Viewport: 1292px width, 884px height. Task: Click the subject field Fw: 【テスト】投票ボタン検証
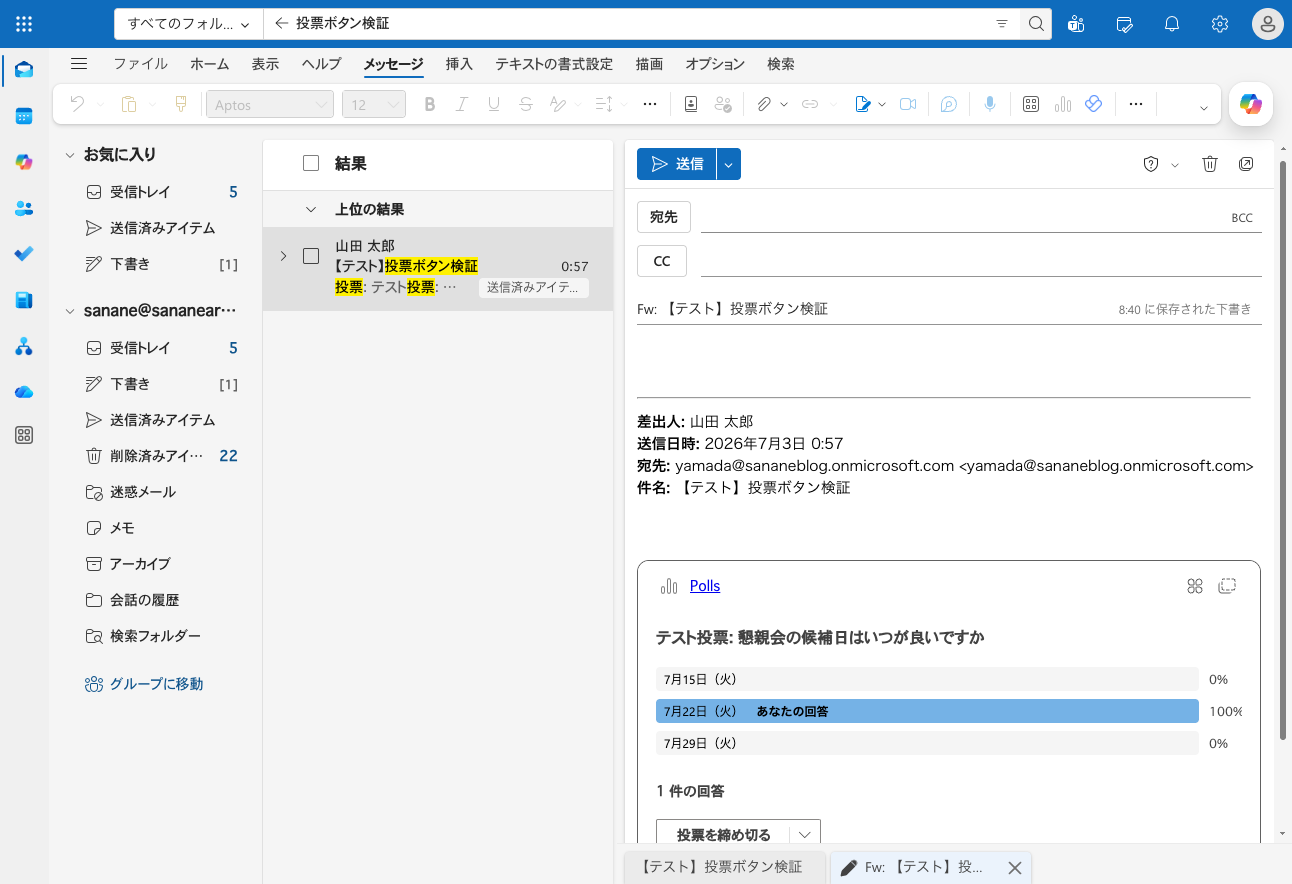click(x=870, y=309)
